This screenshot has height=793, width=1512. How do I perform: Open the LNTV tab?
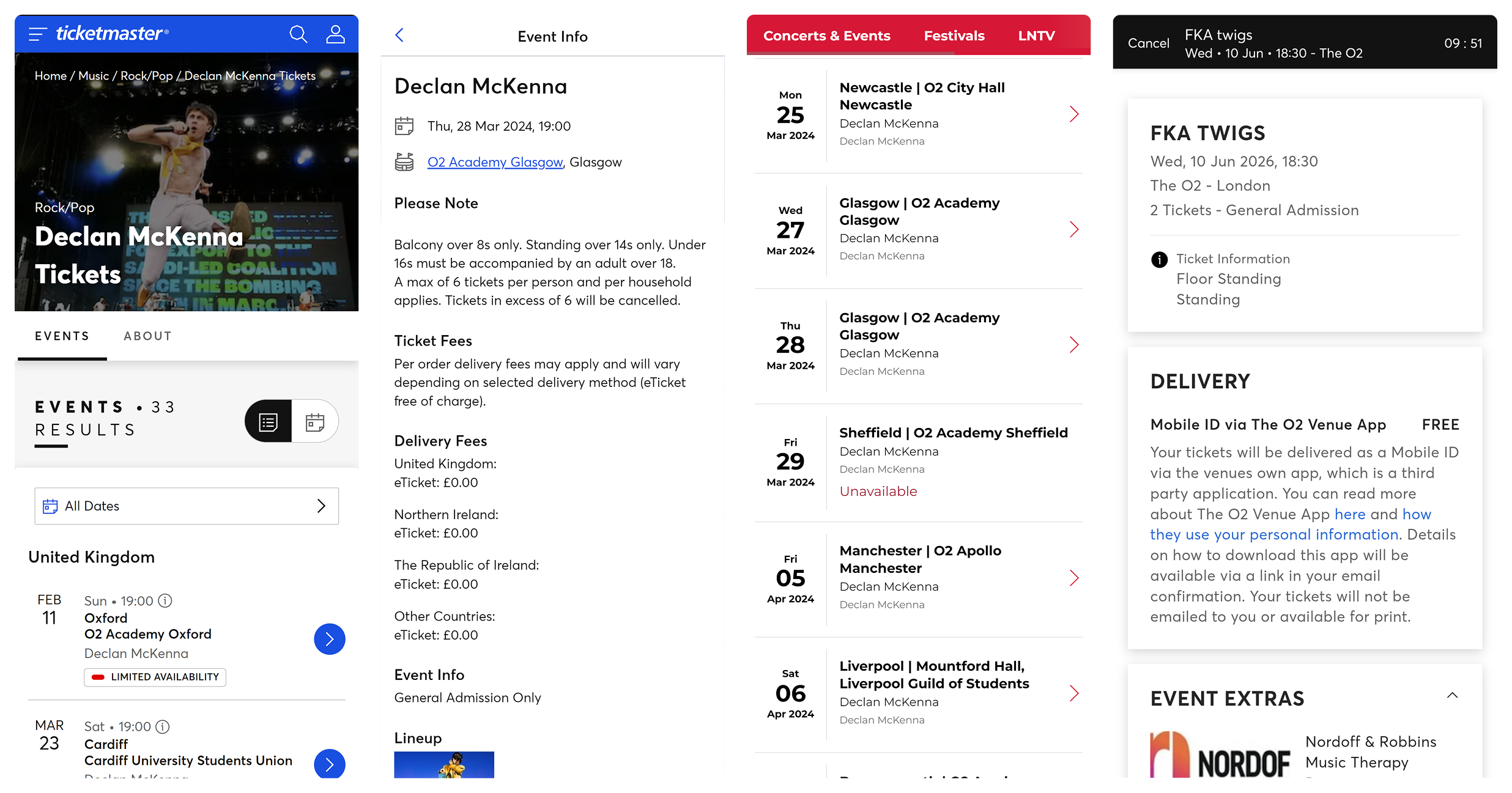coord(1036,36)
